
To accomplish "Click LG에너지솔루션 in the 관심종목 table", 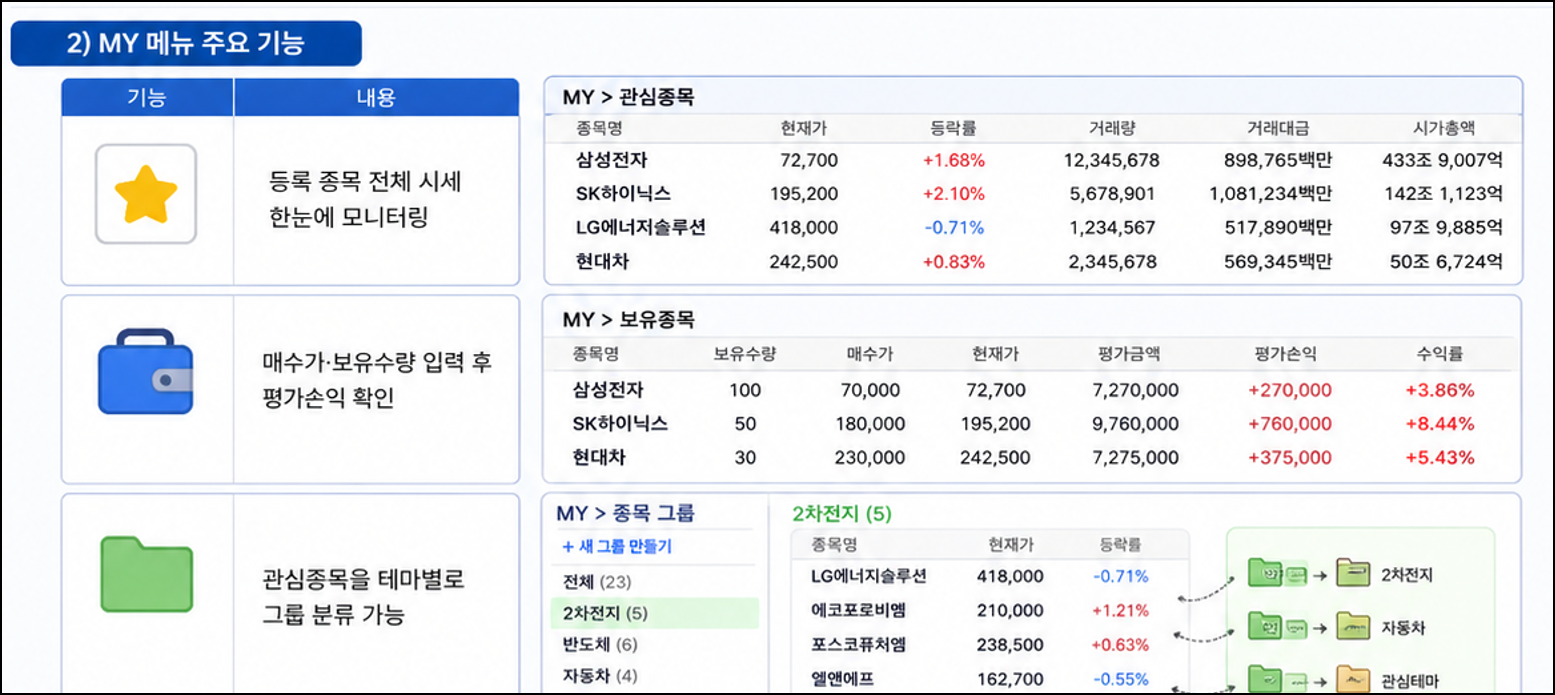I will tap(641, 227).
